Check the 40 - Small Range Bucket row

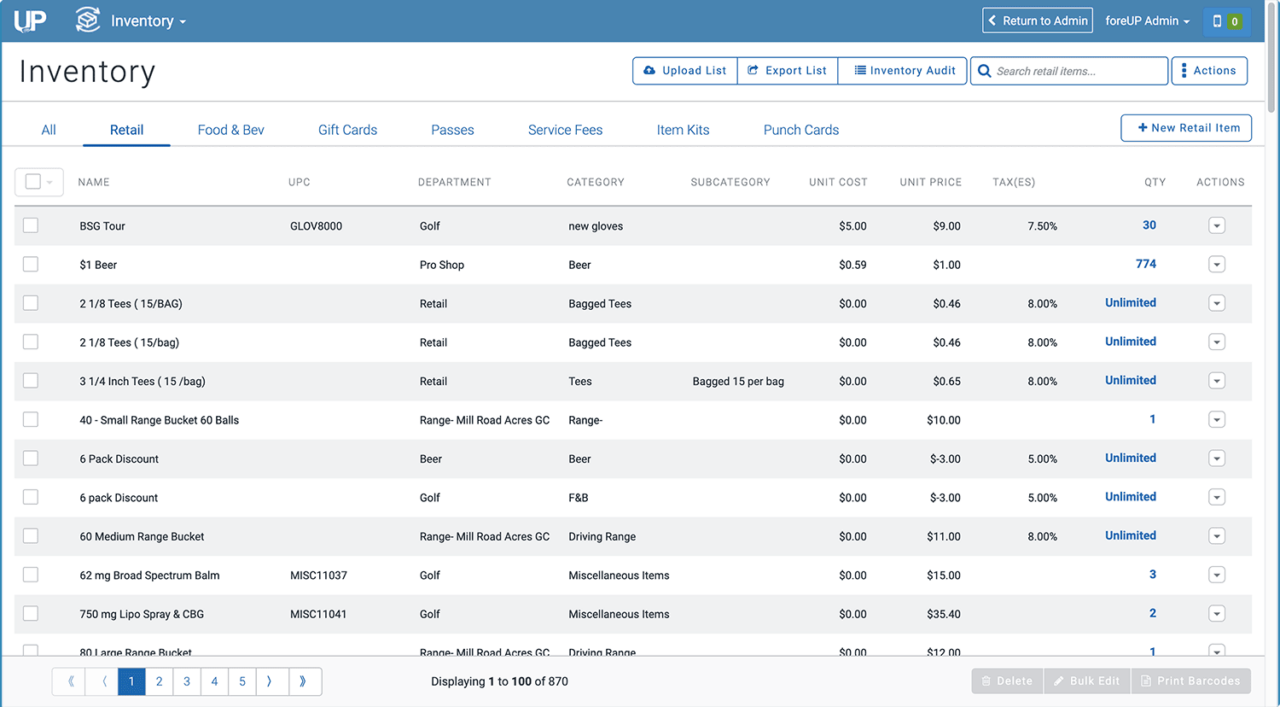point(31,420)
